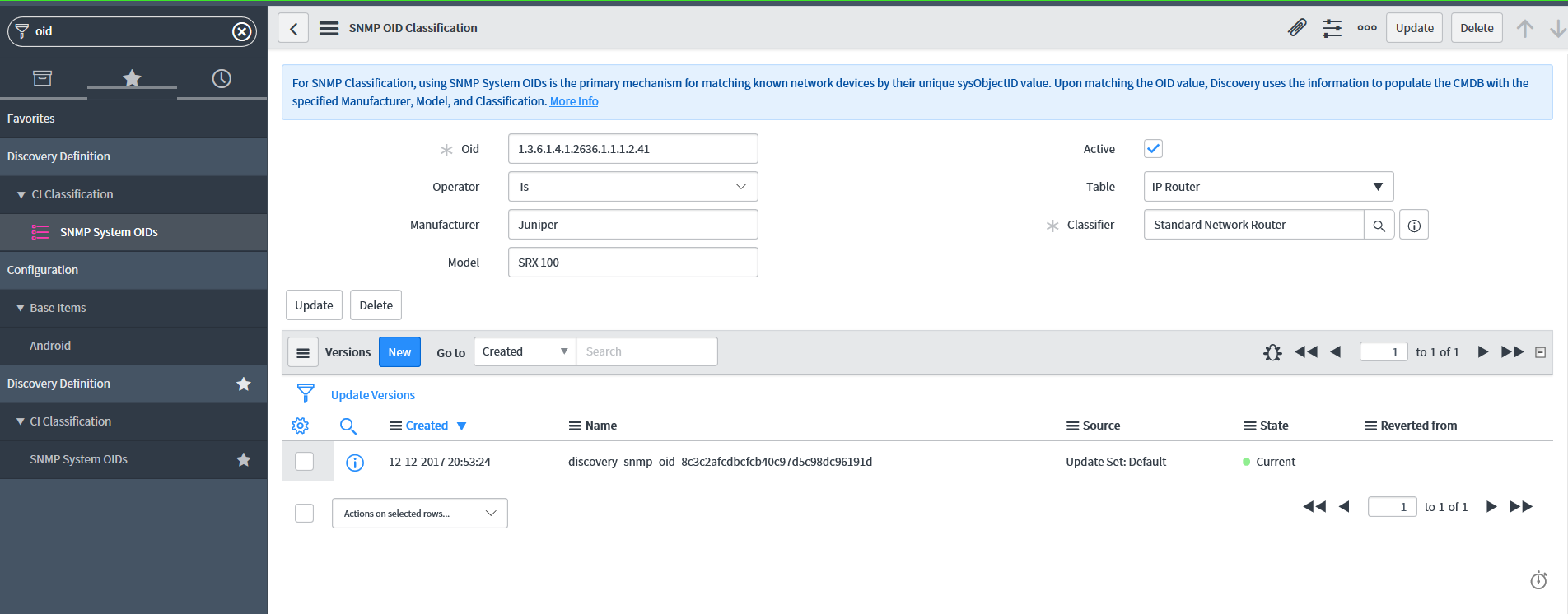Edit the top page number field
Screen dimensions: 1568x614
click(1384, 352)
